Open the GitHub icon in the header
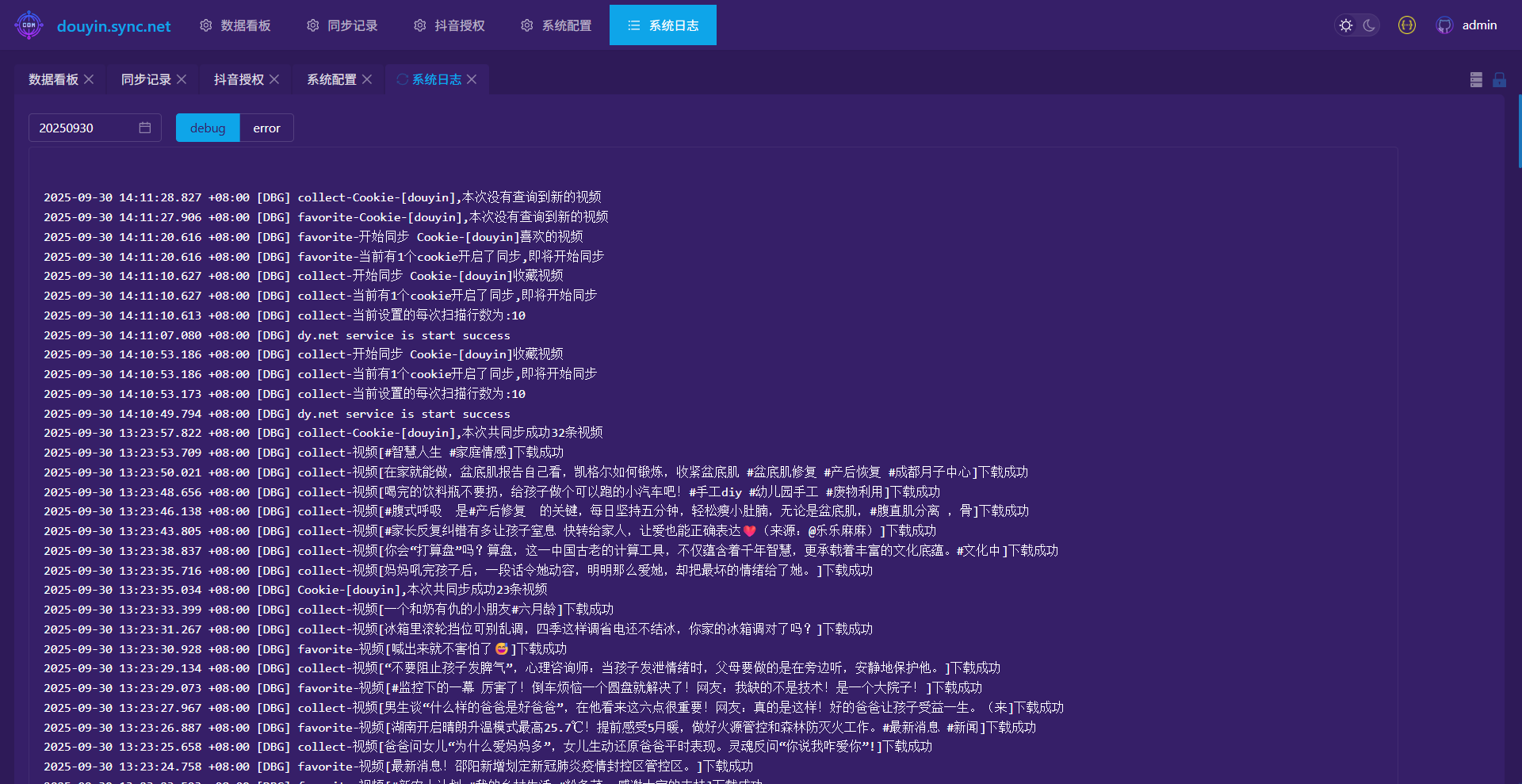 point(1444,25)
